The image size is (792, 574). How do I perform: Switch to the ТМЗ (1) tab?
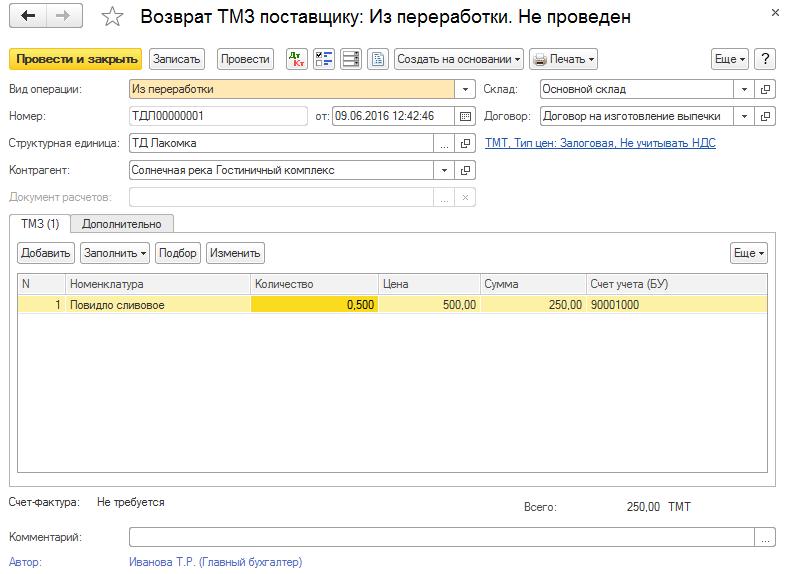click(x=40, y=224)
